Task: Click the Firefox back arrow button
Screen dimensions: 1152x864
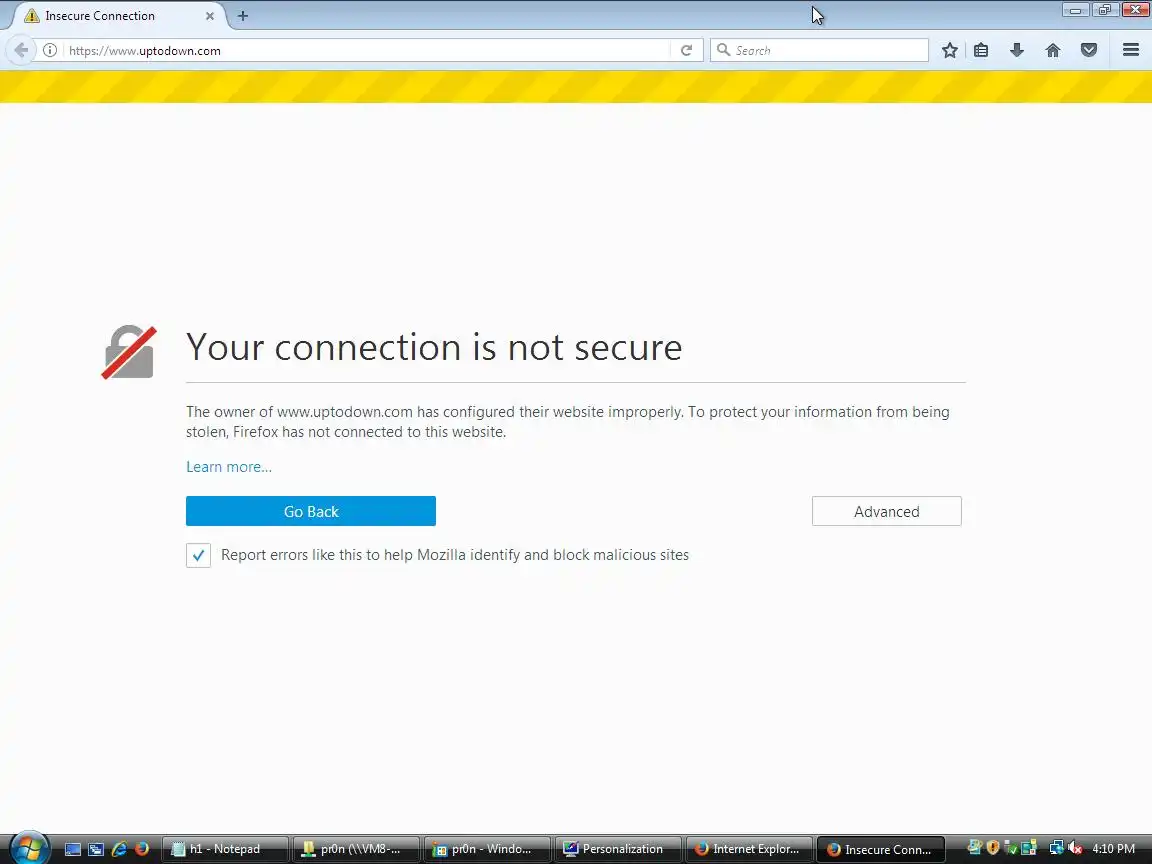Action: click(x=21, y=50)
